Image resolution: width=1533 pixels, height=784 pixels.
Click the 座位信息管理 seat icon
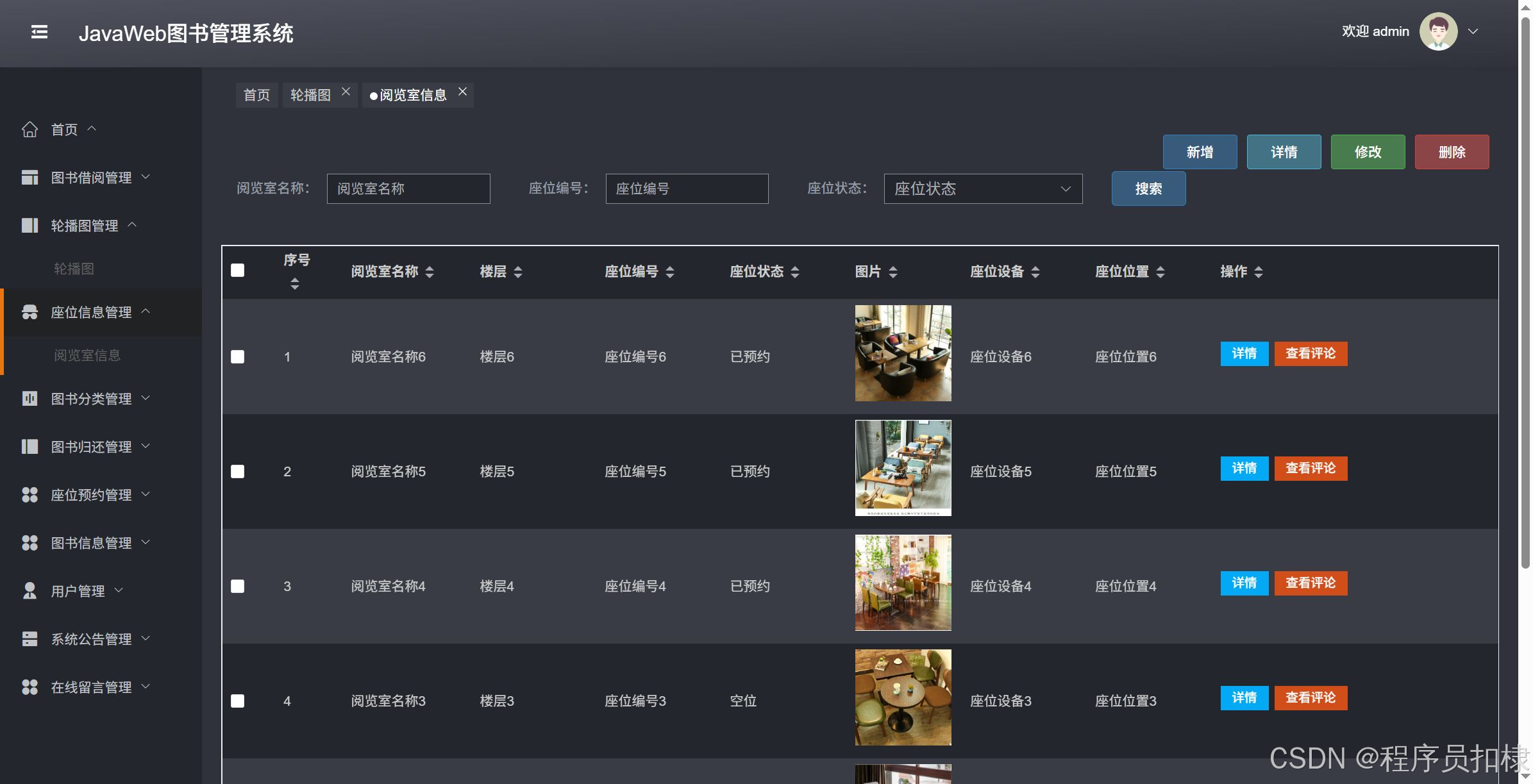(29, 312)
